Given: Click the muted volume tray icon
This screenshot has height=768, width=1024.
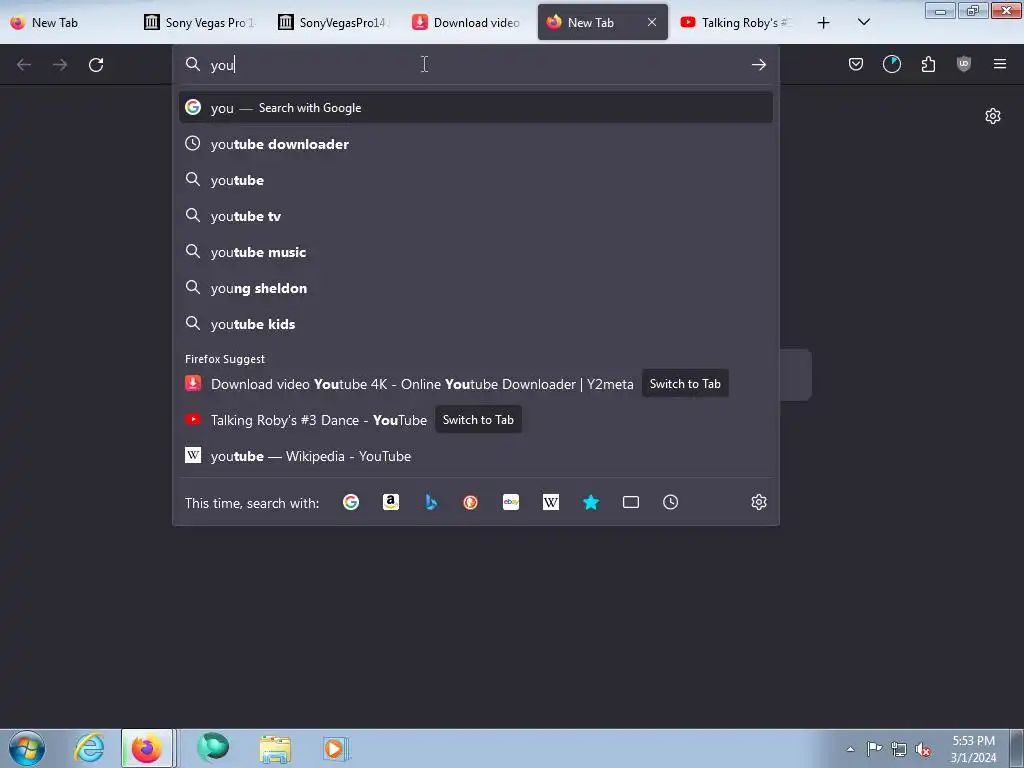Looking at the screenshot, I should pos(923,750).
